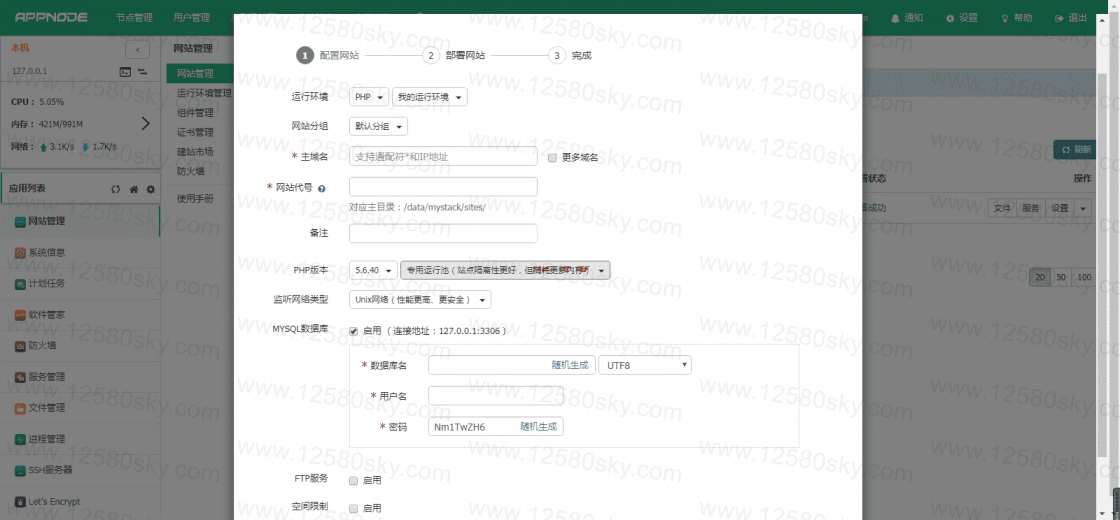Open the terminal icon next to 127.0.0.1
The image size is (1120, 520).
pyautogui.click(x=125, y=71)
